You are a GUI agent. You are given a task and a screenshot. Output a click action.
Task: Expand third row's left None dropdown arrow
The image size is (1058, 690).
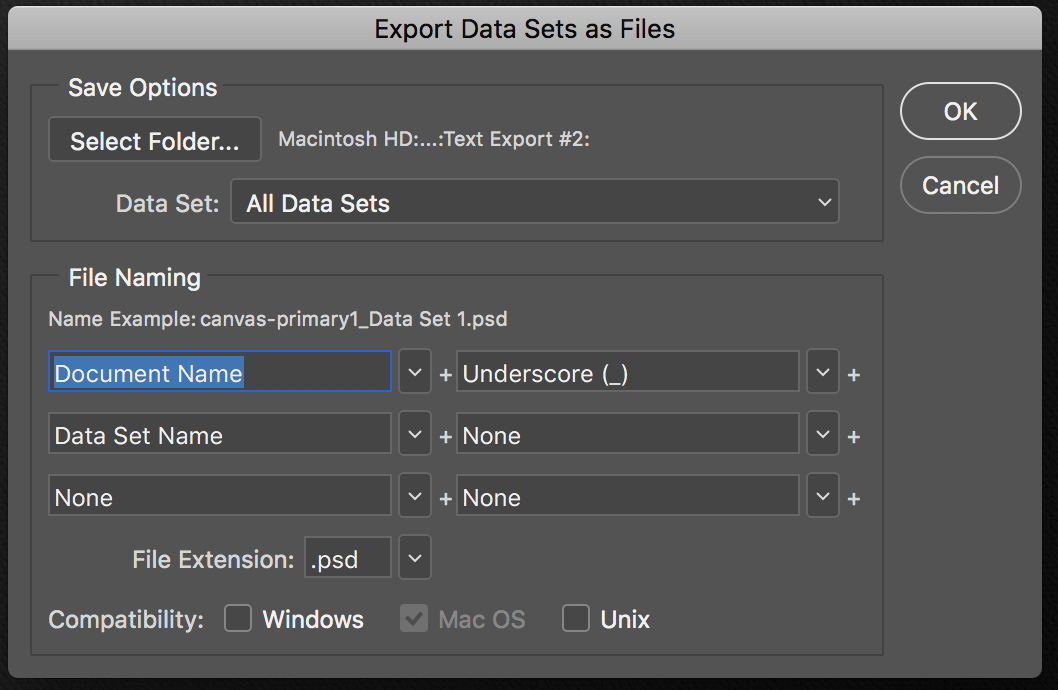tap(415, 497)
